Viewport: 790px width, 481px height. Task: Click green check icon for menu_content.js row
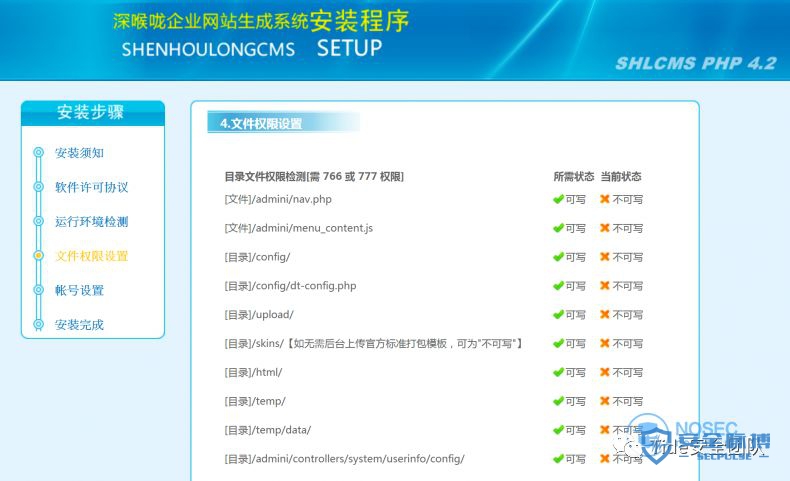[558, 228]
